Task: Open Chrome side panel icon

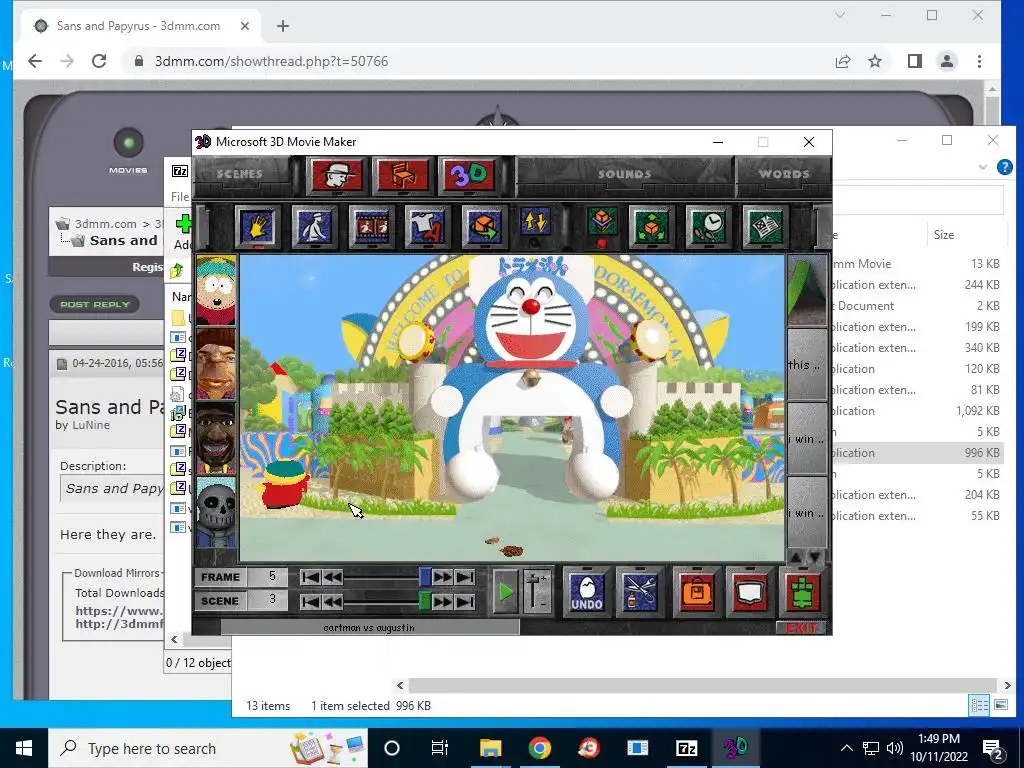Action: [x=914, y=61]
